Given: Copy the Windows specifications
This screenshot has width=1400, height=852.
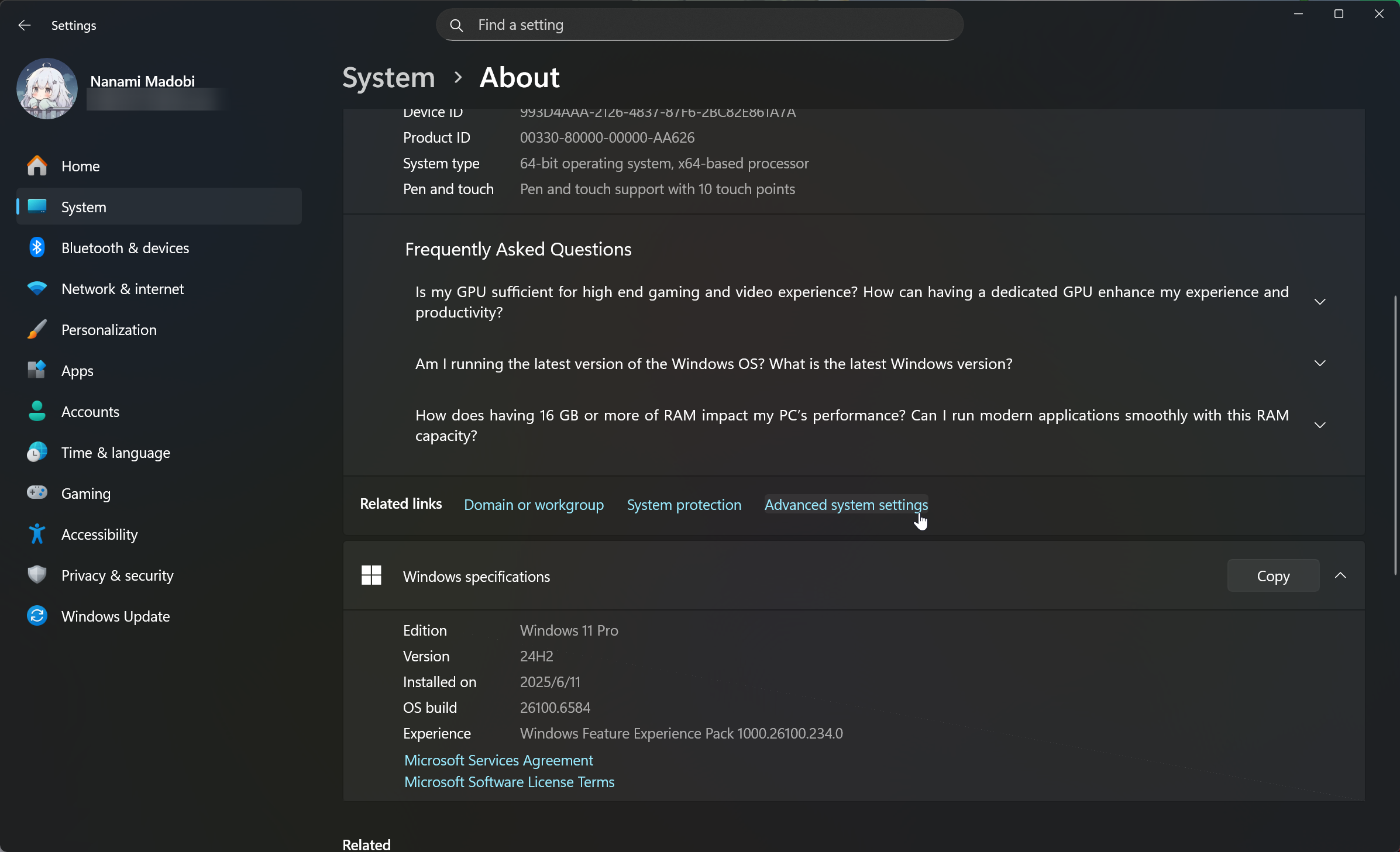Looking at the screenshot, I should 1273,576.
